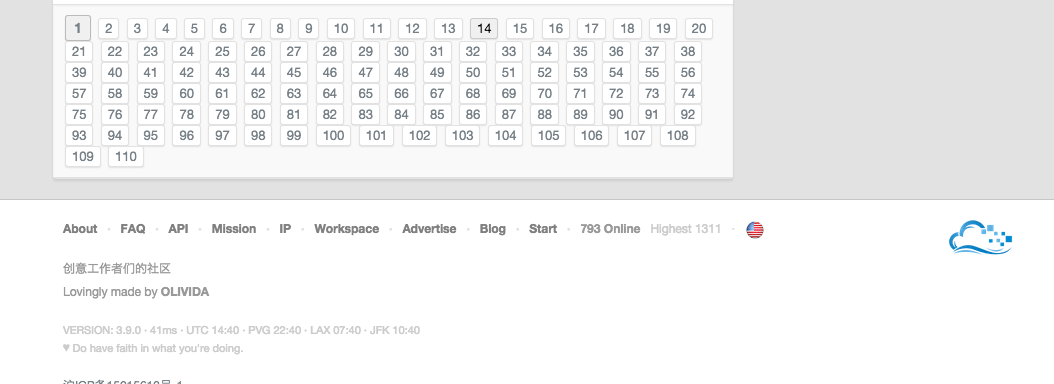The image size is (1054, 384).
Task: Go to page 56
Action: click(x=688, y=73)
